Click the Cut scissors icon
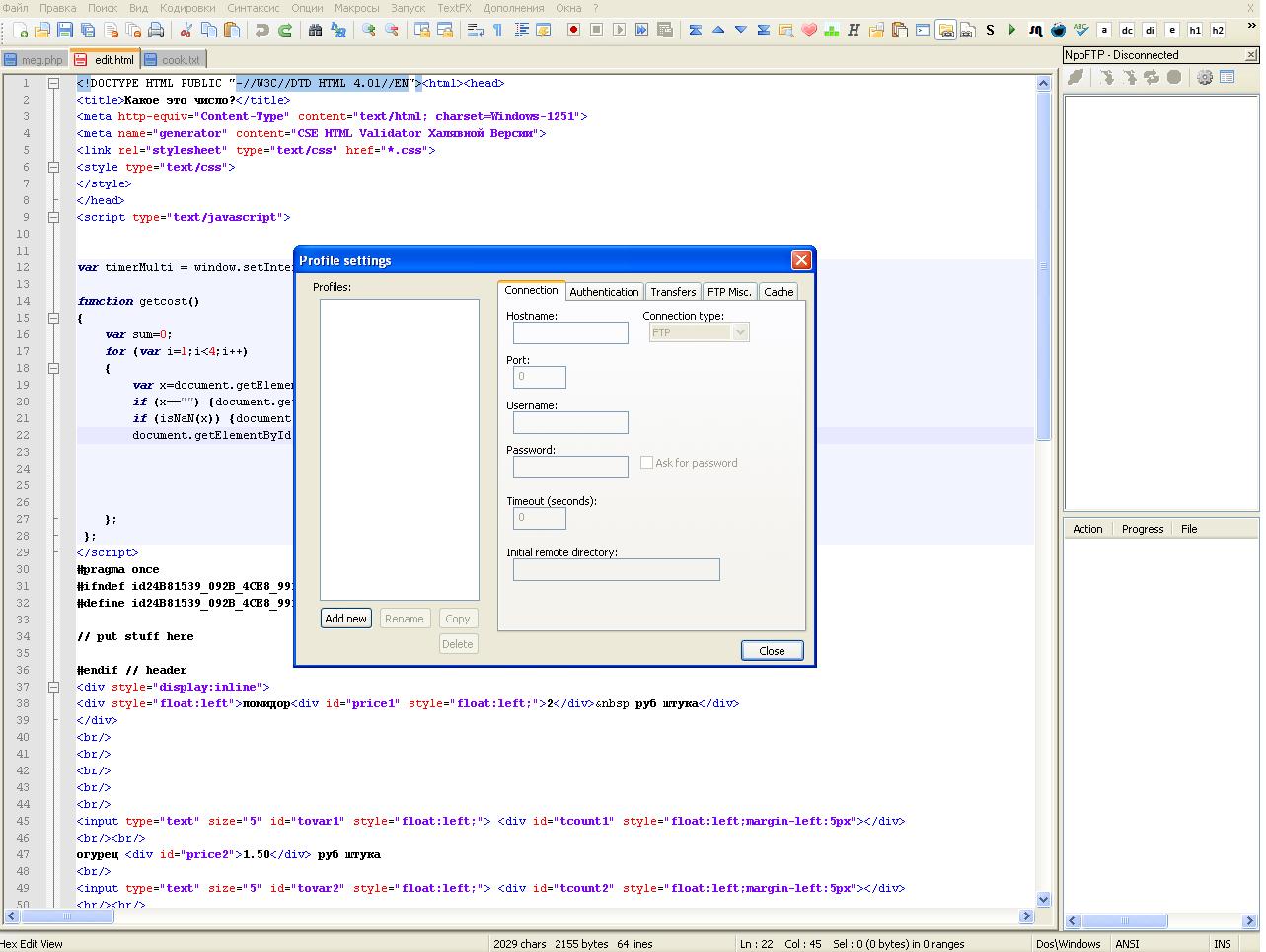Viewport: 1266px width, 952px height. tap(185, 31)
